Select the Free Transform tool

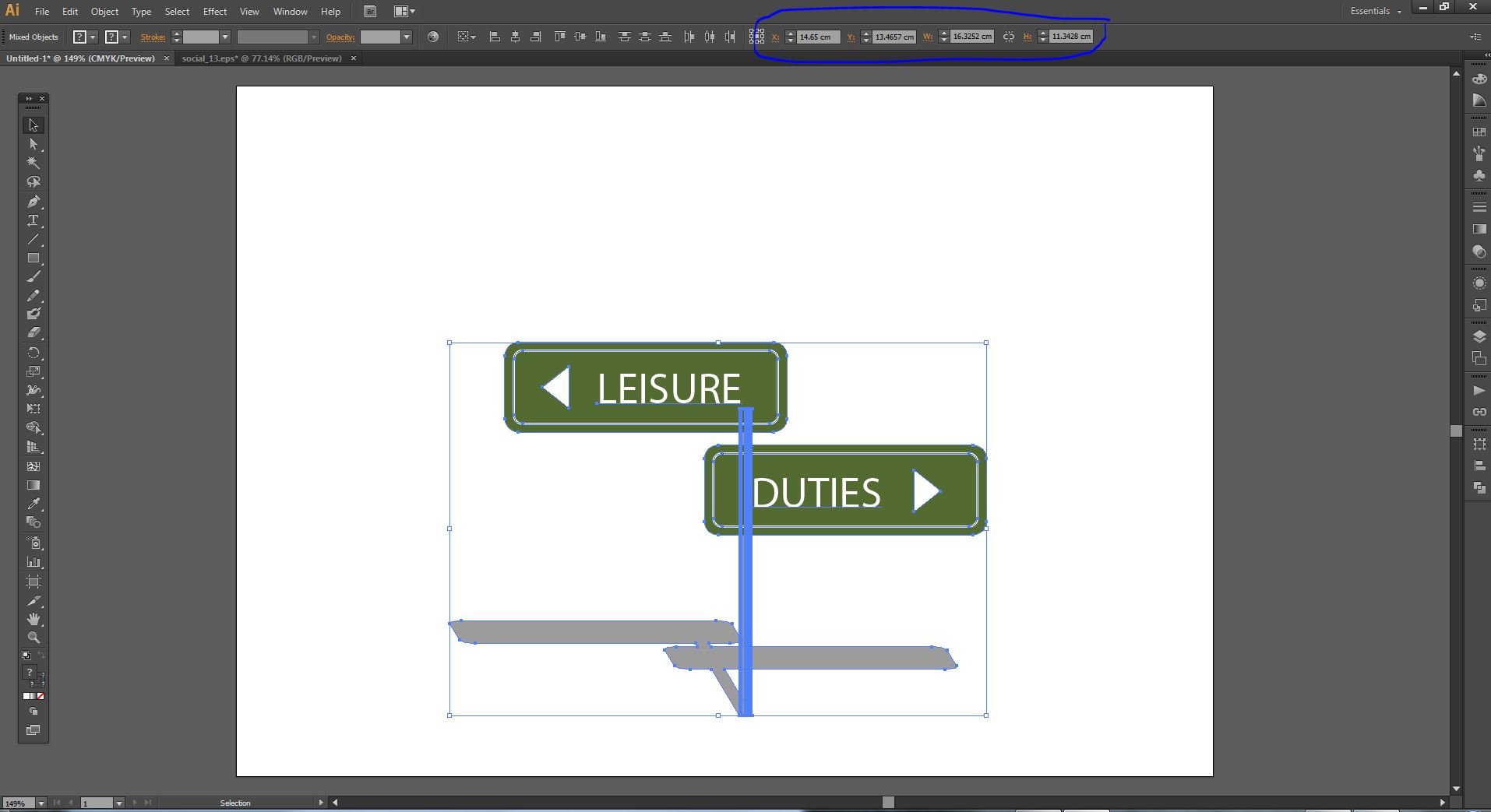tap(33, 409)
